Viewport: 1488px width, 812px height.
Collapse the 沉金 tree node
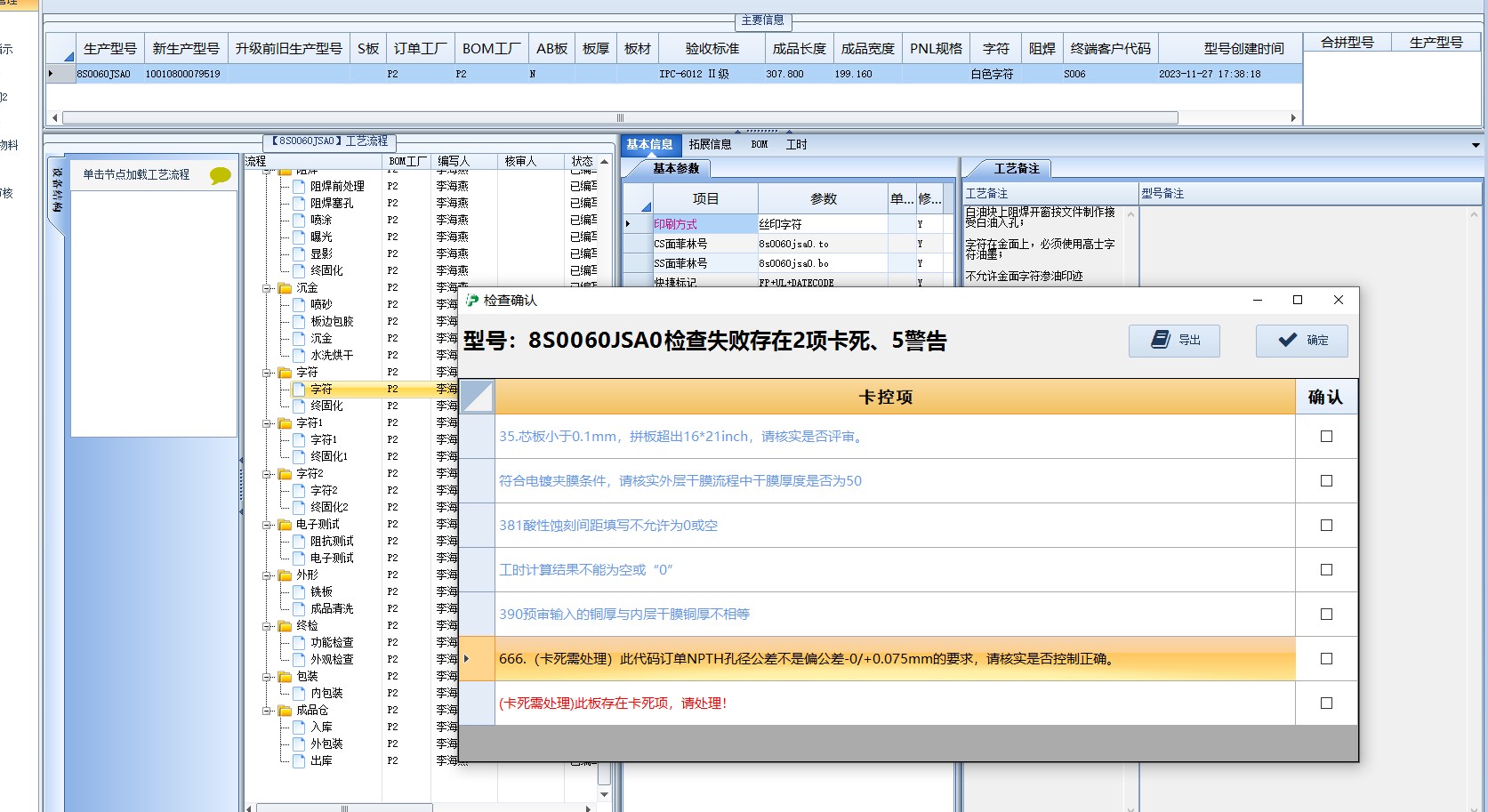267,288
